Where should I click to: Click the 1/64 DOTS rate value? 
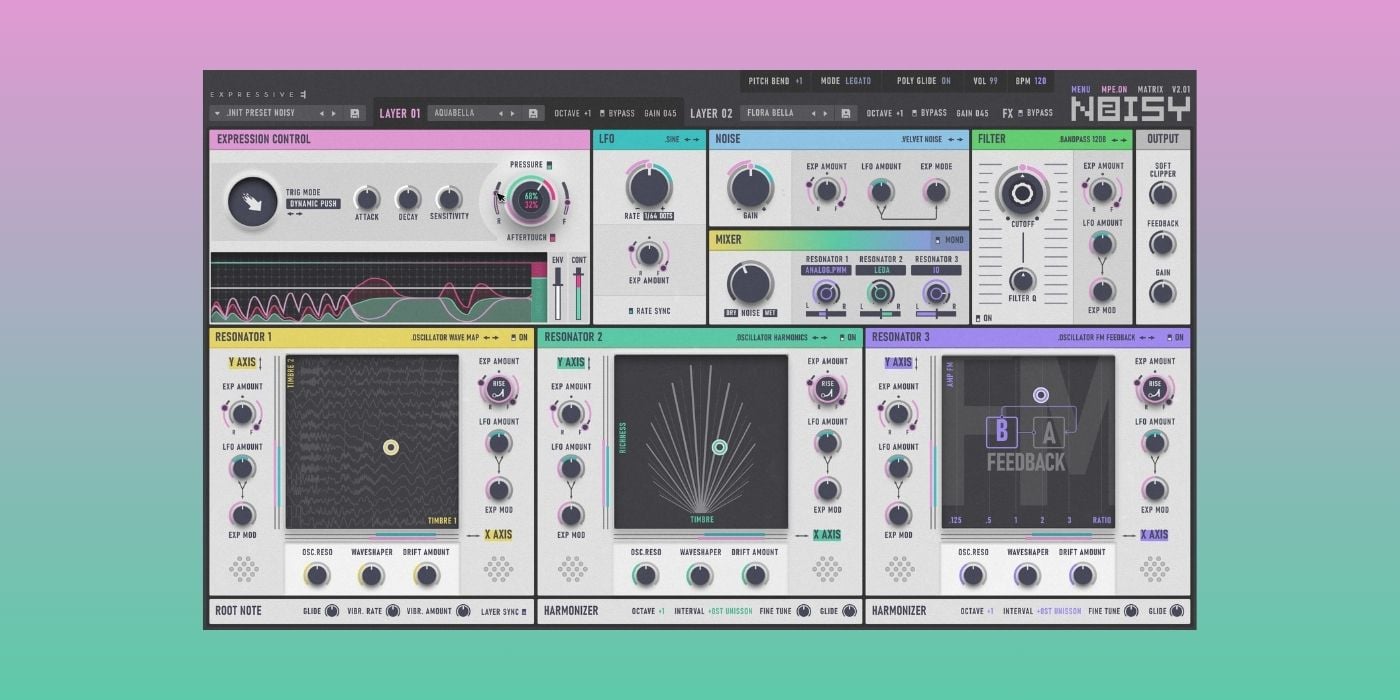coord(659,217)
